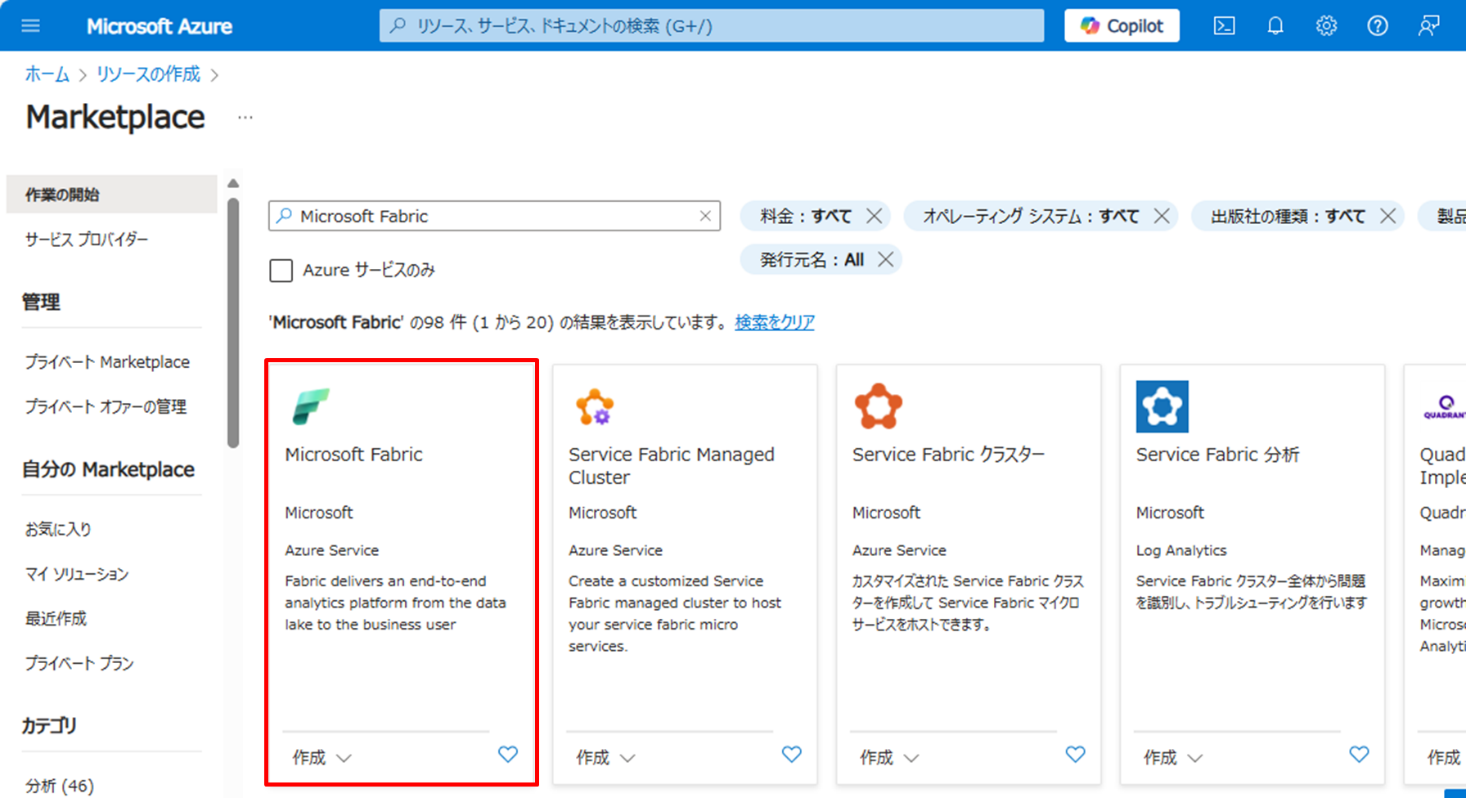1466x798 pixels.
Task: Expand 作成 dropdown on Microsoft Fabric card
Action: pyautogui.click(x=322, y=757)
